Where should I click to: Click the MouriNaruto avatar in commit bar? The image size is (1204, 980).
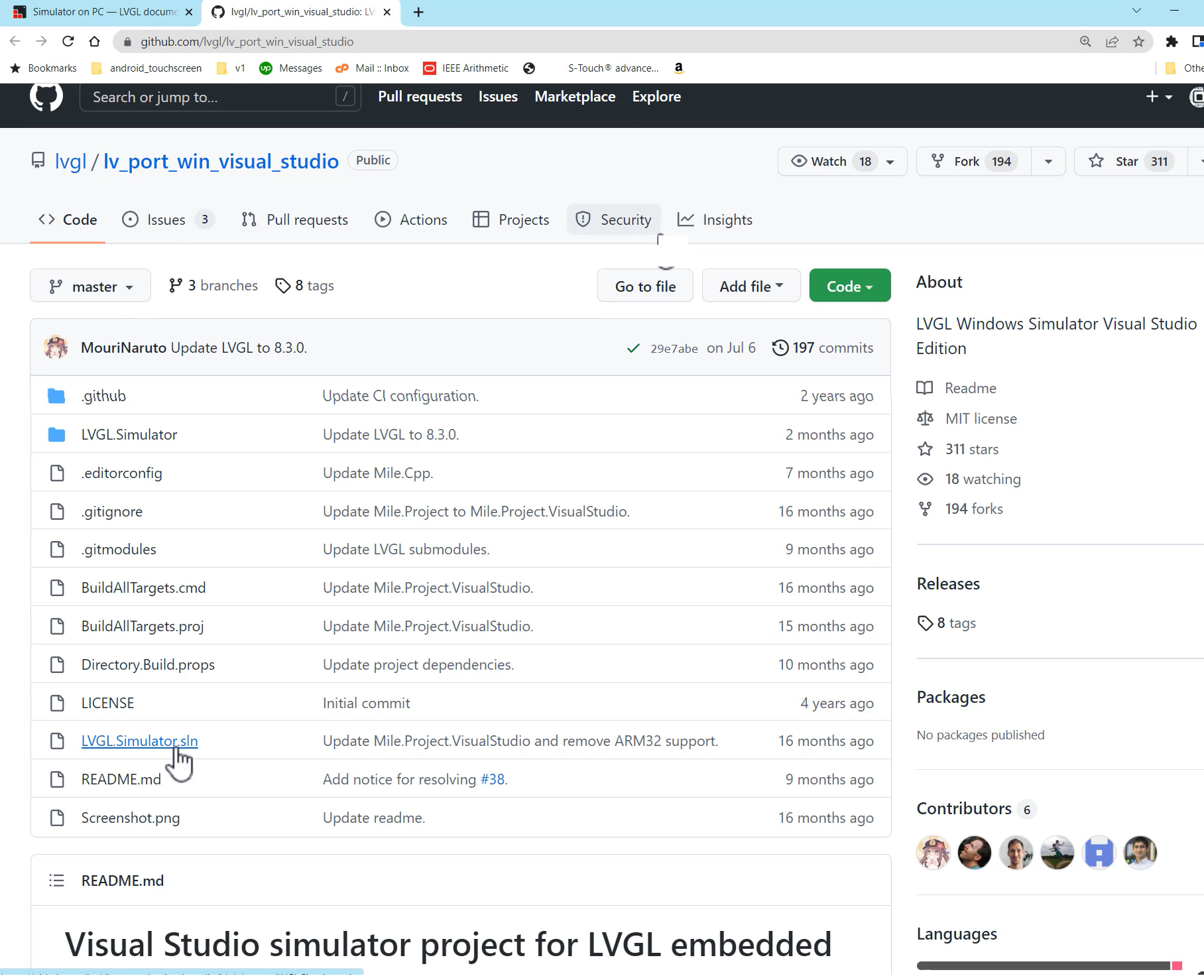coord(56,347)
